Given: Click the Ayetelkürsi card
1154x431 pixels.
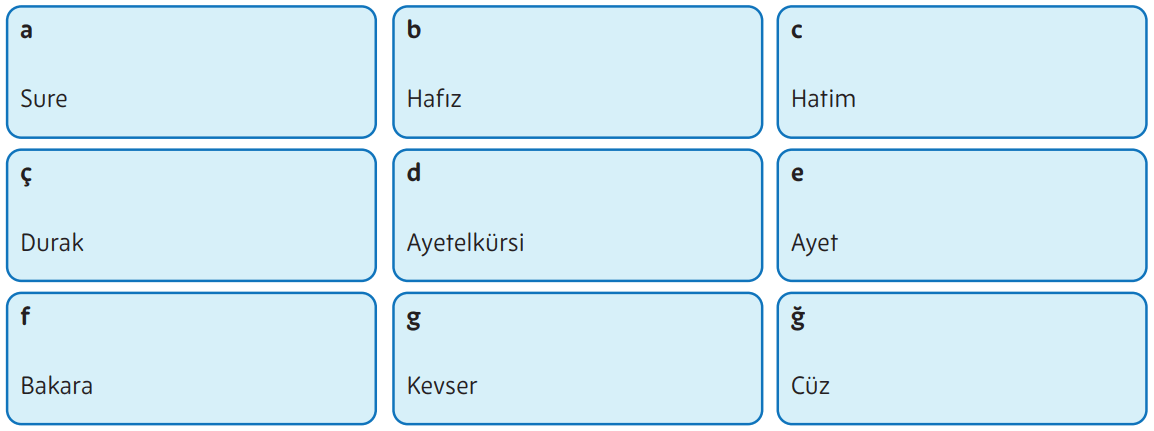Looking at the screenshot, I should [x=577, y=215].
